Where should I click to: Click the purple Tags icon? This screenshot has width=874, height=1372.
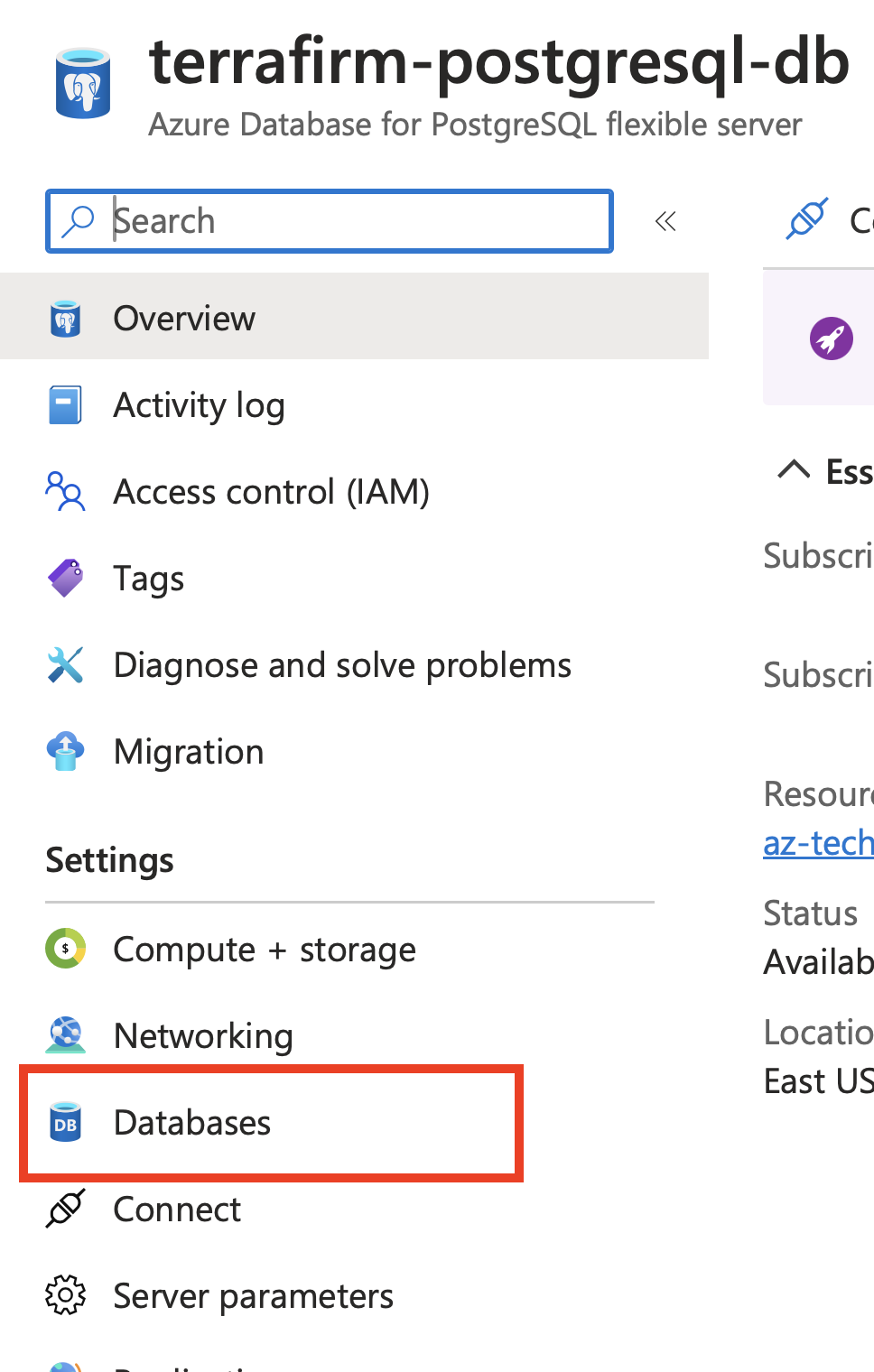[65, 579]
